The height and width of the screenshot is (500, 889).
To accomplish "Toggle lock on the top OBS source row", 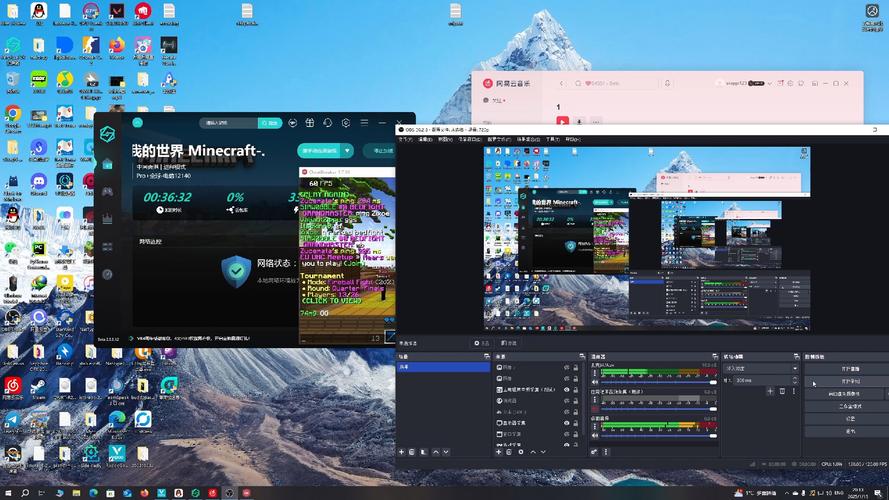I will pyautogui.click(x=575, y=367).
